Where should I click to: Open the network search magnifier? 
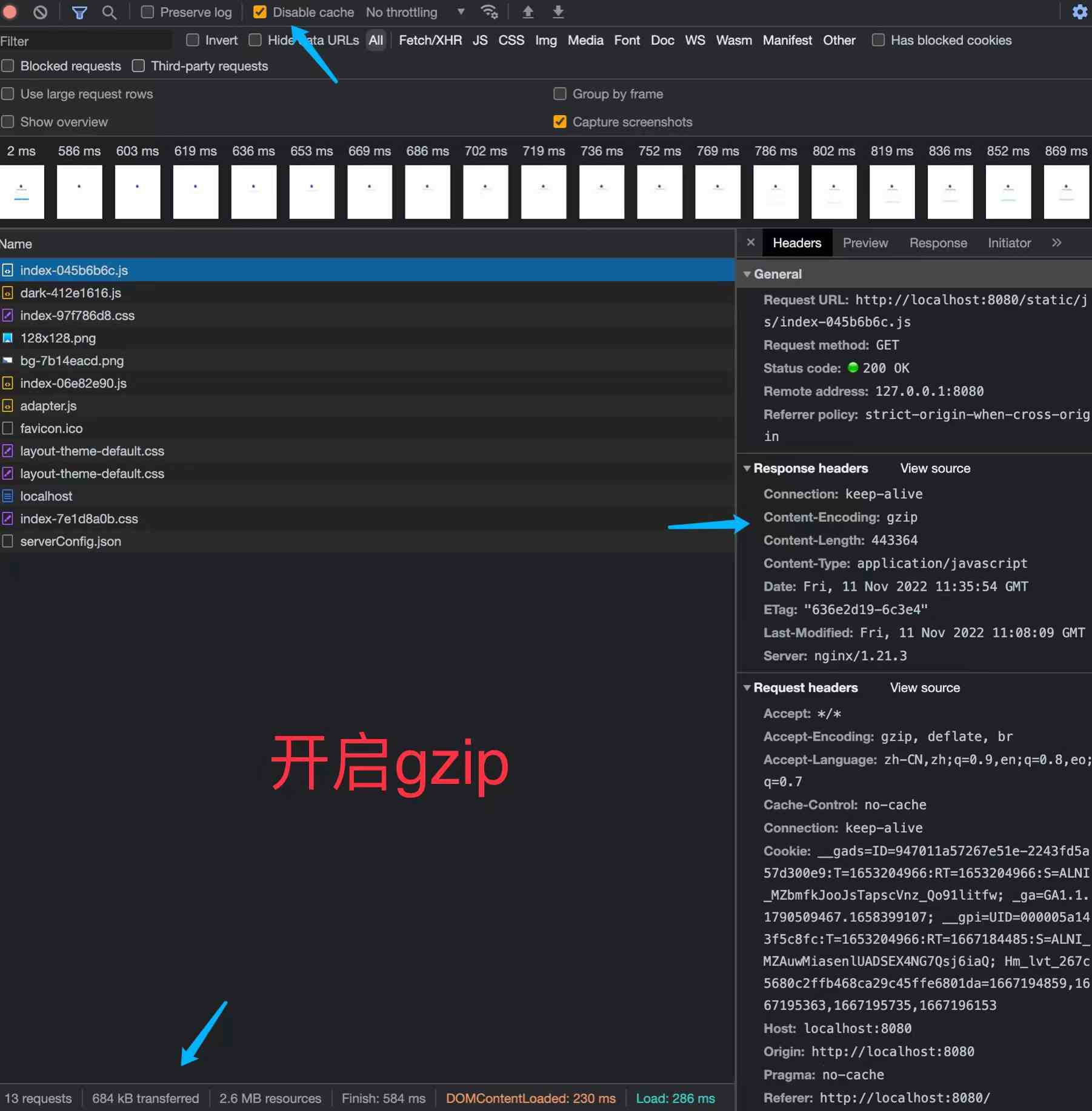pos(109,12)
